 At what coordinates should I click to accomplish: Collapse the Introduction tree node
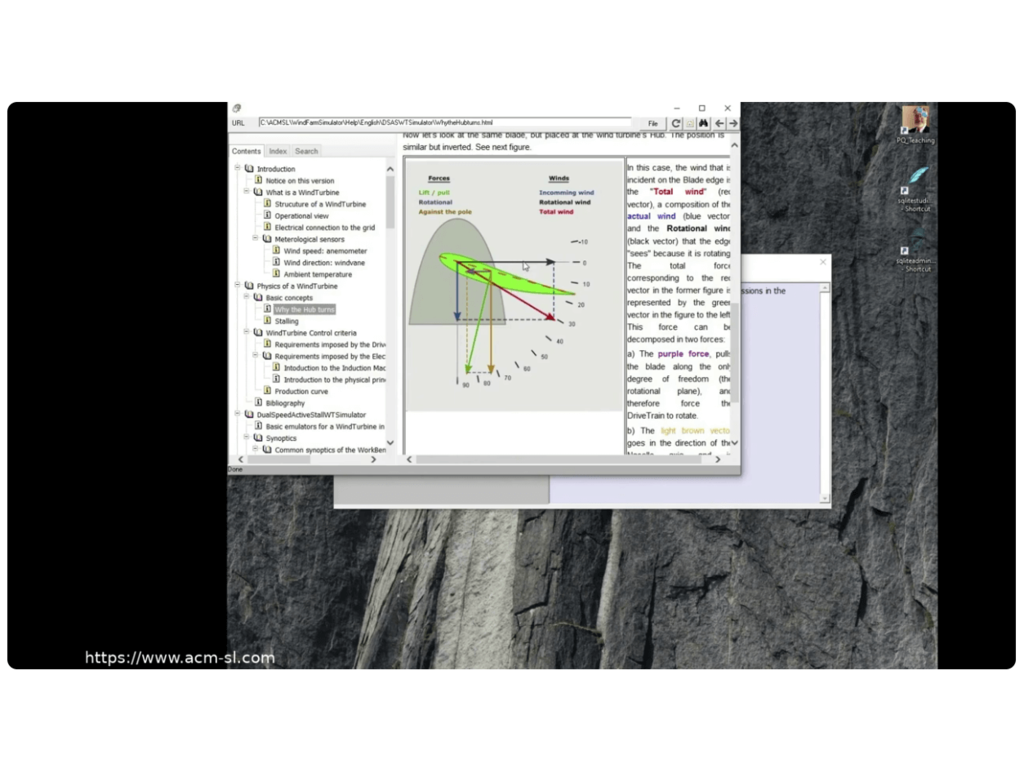tap(237, 168)
